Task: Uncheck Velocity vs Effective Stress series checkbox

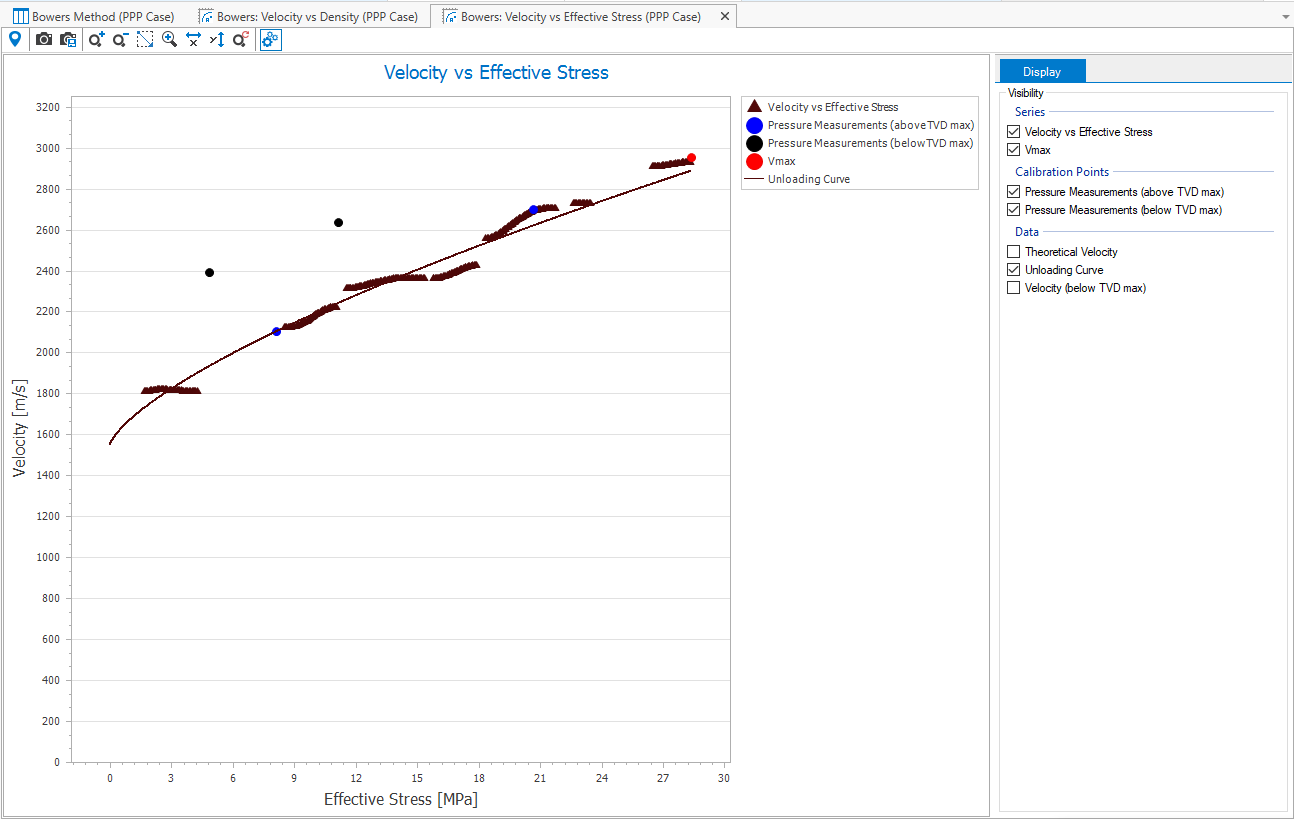Action: point(1014,132)
